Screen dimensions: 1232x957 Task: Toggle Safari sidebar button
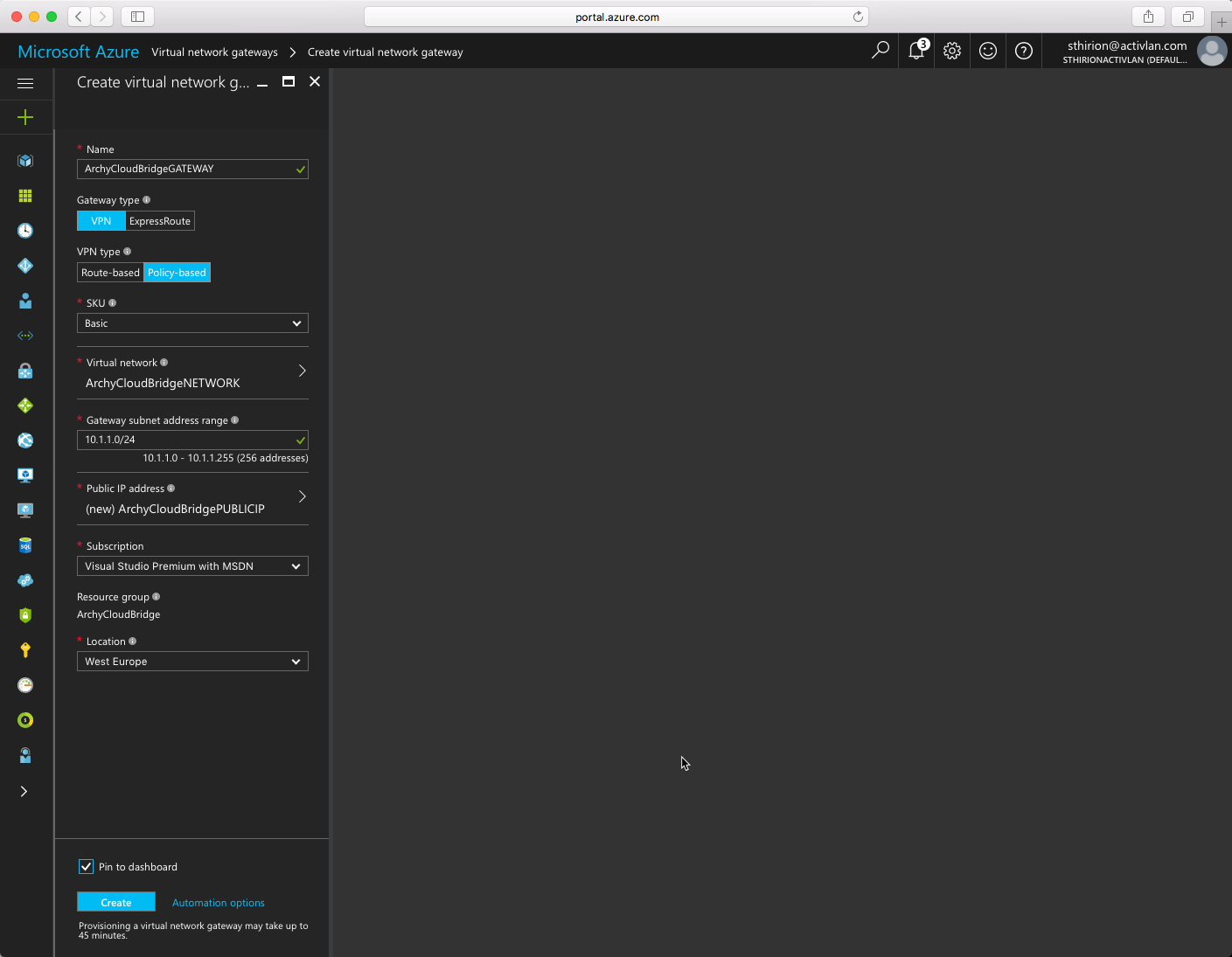[x=137, y=16]
